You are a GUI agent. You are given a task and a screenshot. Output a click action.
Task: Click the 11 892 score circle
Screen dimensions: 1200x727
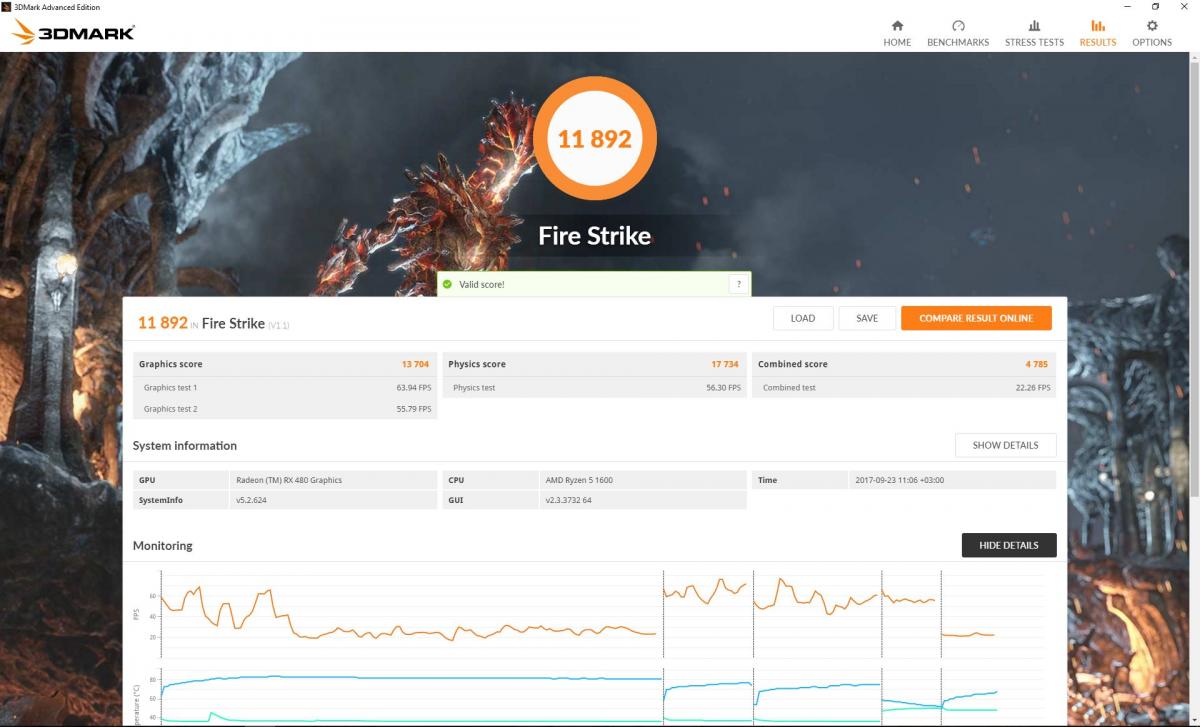[x=595, y=138]
